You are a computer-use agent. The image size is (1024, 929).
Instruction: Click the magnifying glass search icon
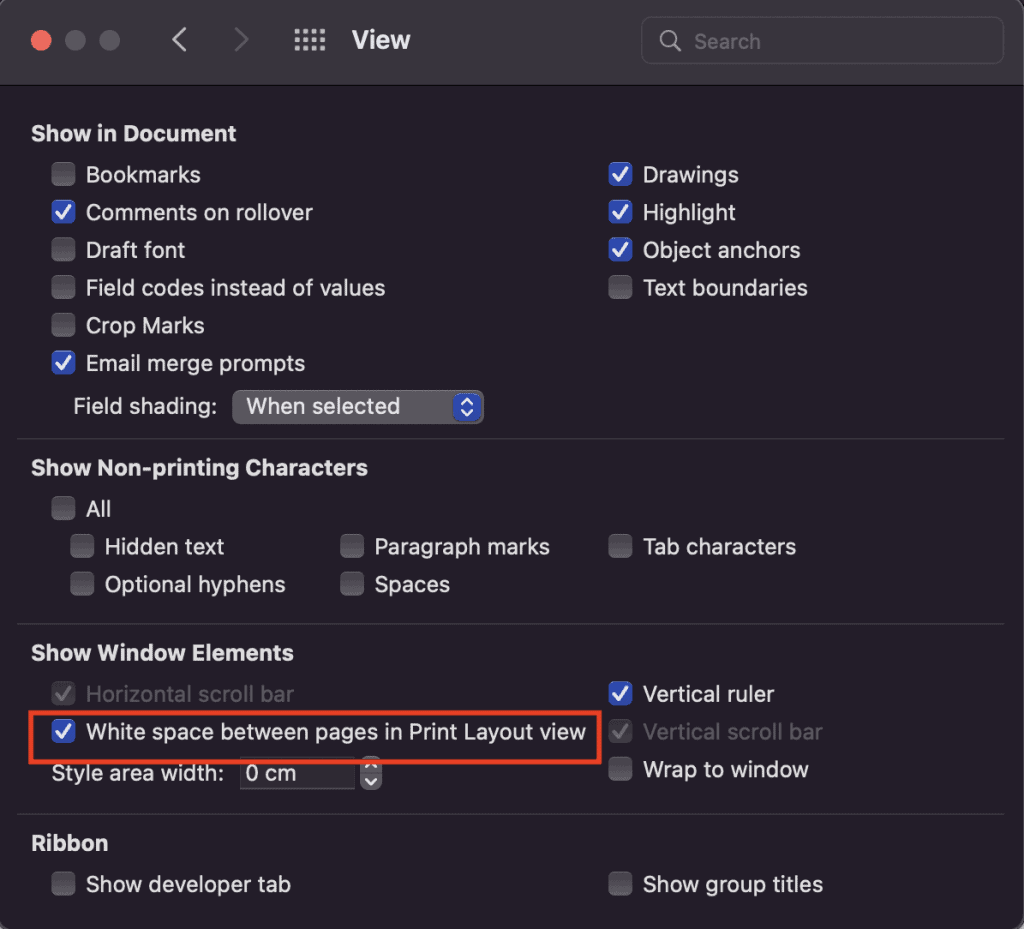click(670, 41)
